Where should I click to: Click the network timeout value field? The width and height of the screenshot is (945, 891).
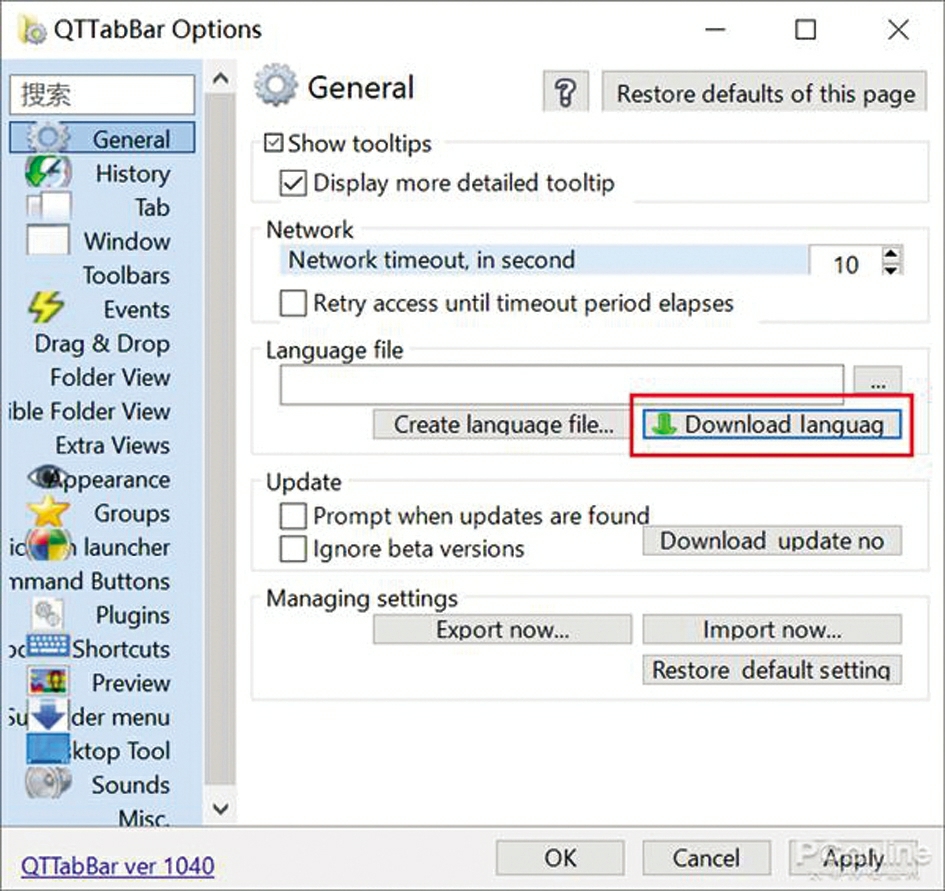point(845,262)
